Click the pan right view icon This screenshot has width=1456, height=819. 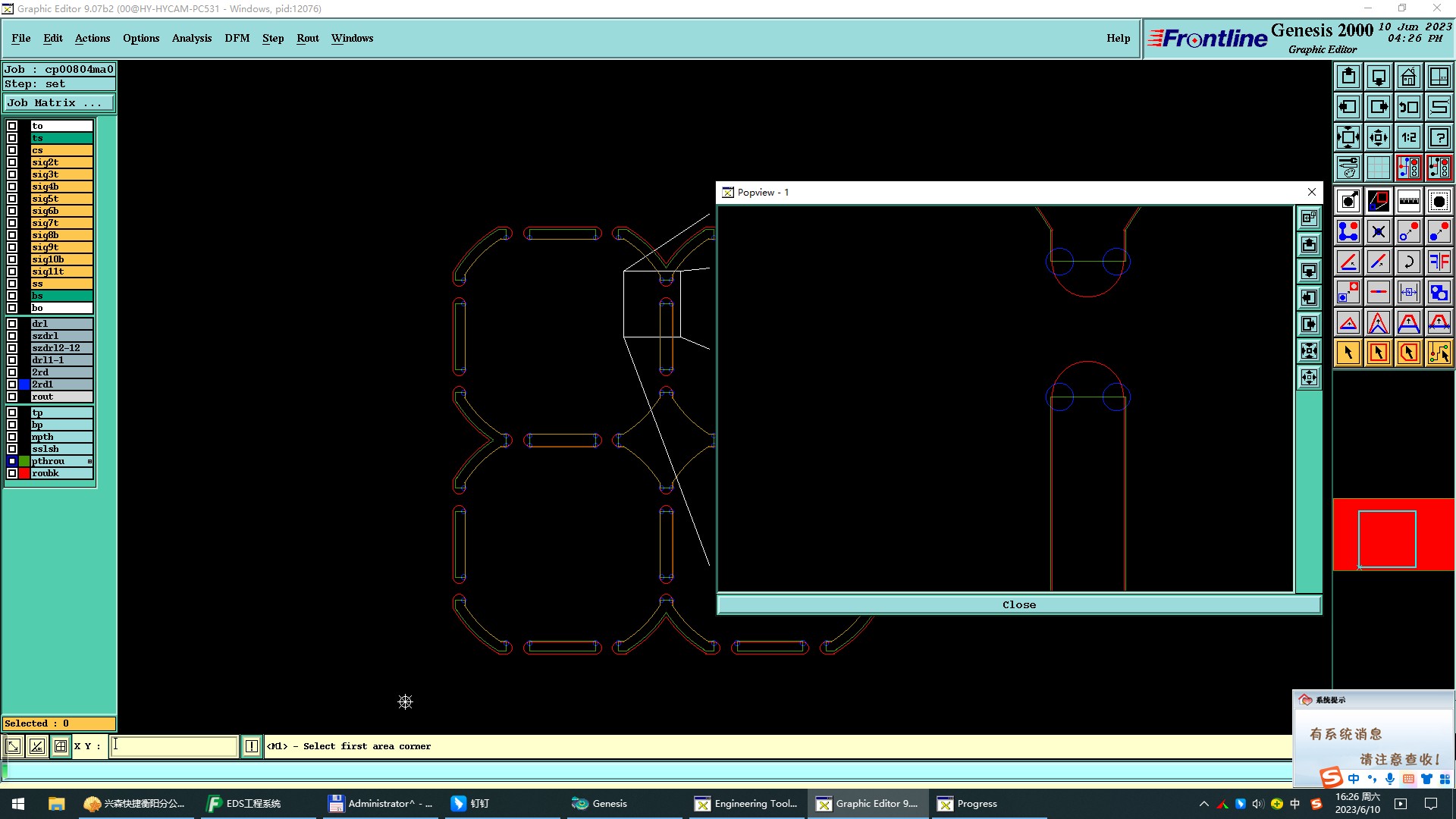click(1379, 107)
